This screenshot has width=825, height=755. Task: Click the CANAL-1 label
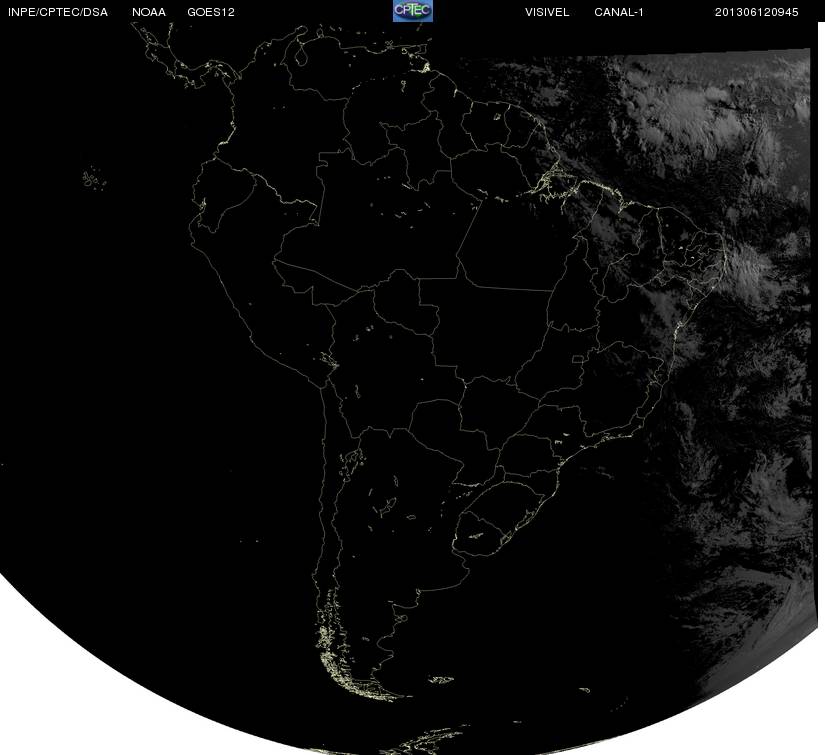coord(619,12)
